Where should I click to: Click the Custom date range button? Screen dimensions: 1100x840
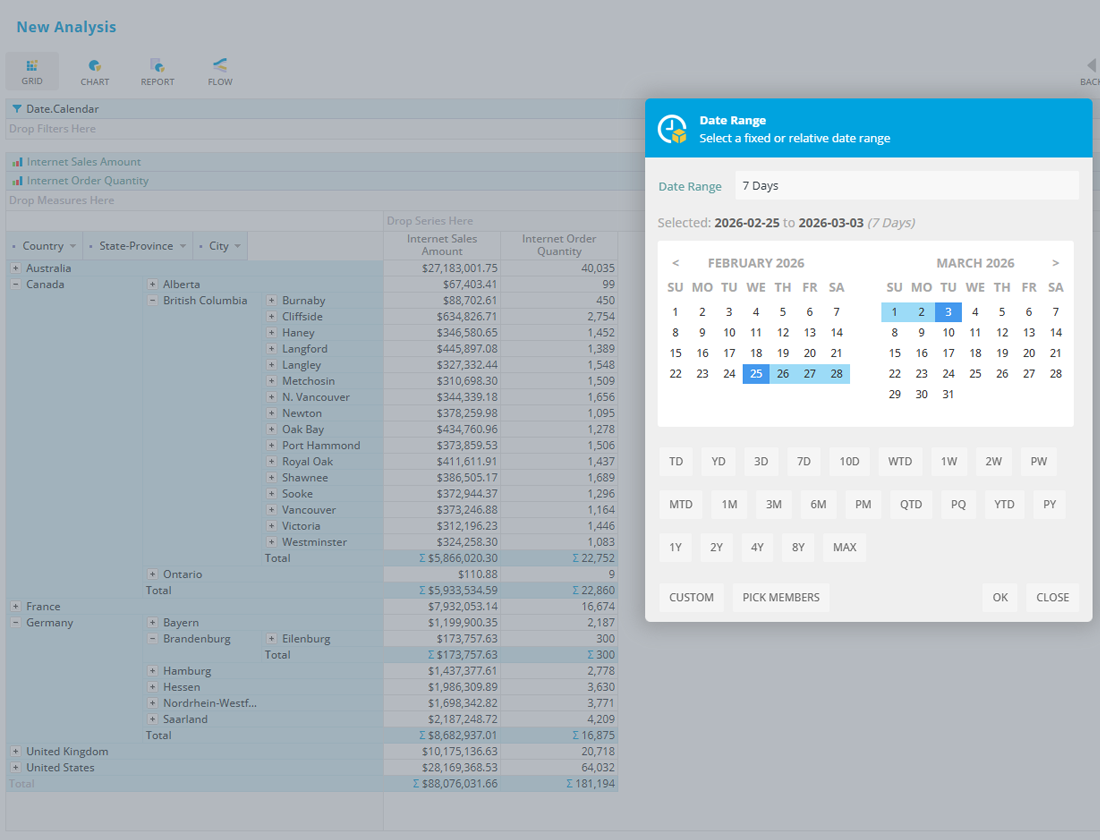click(x=691, y=597)
